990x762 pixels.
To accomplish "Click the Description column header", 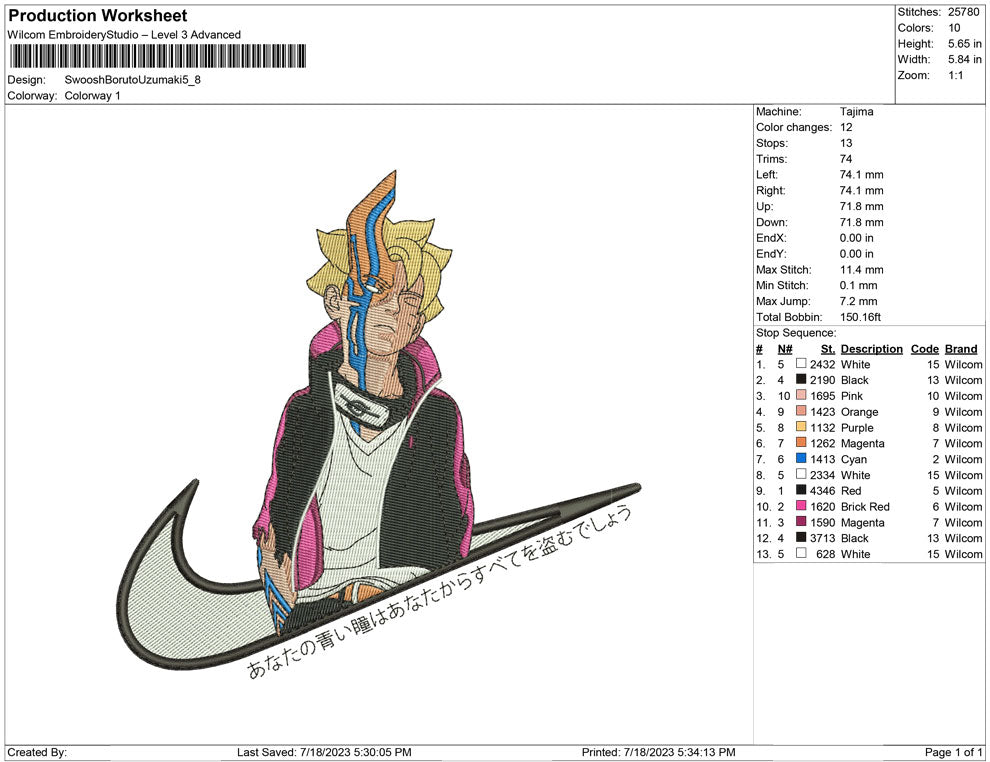I will tap(871, 349).
